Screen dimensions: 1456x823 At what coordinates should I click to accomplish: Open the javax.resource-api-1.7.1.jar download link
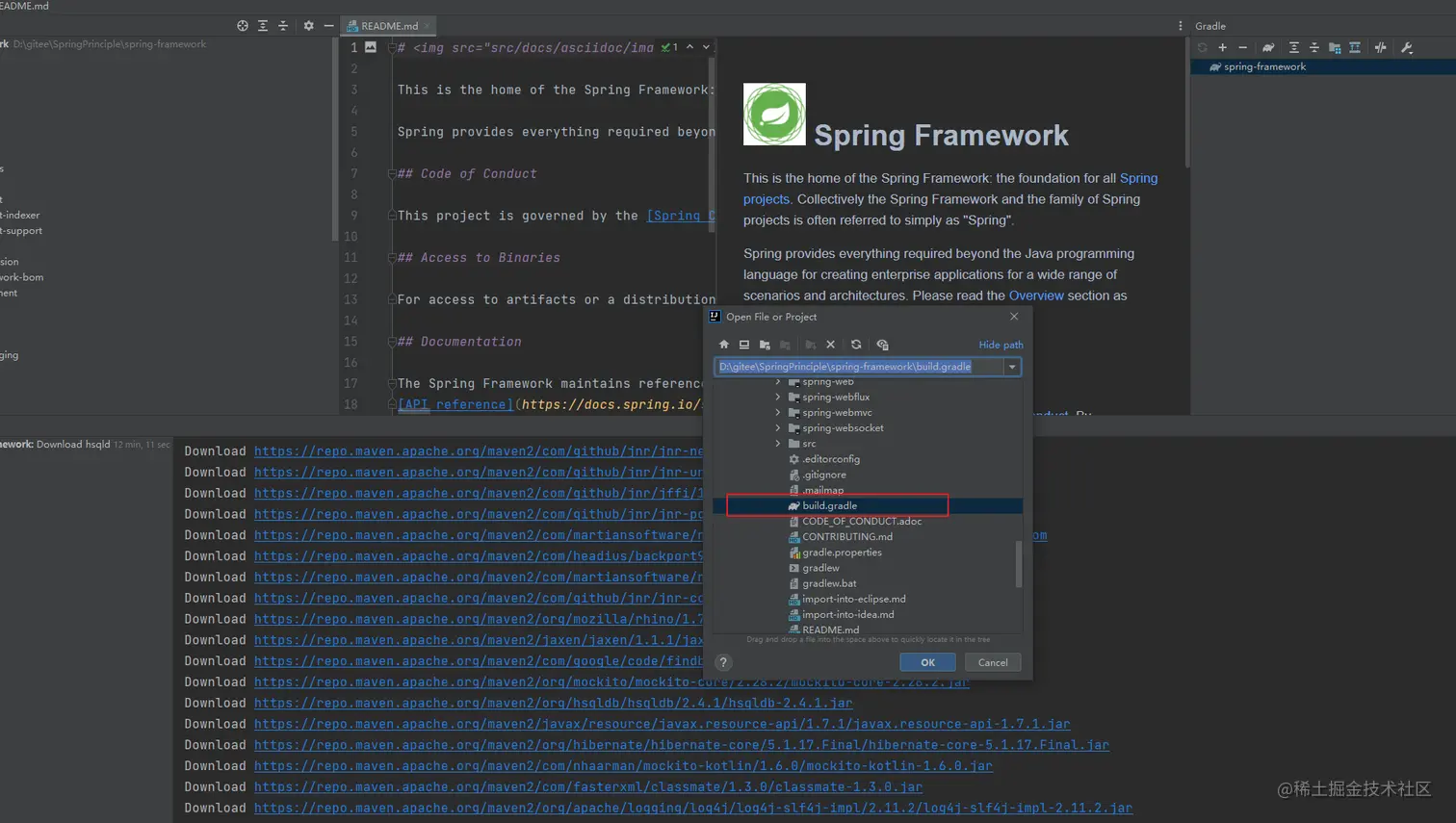point(662,724)
